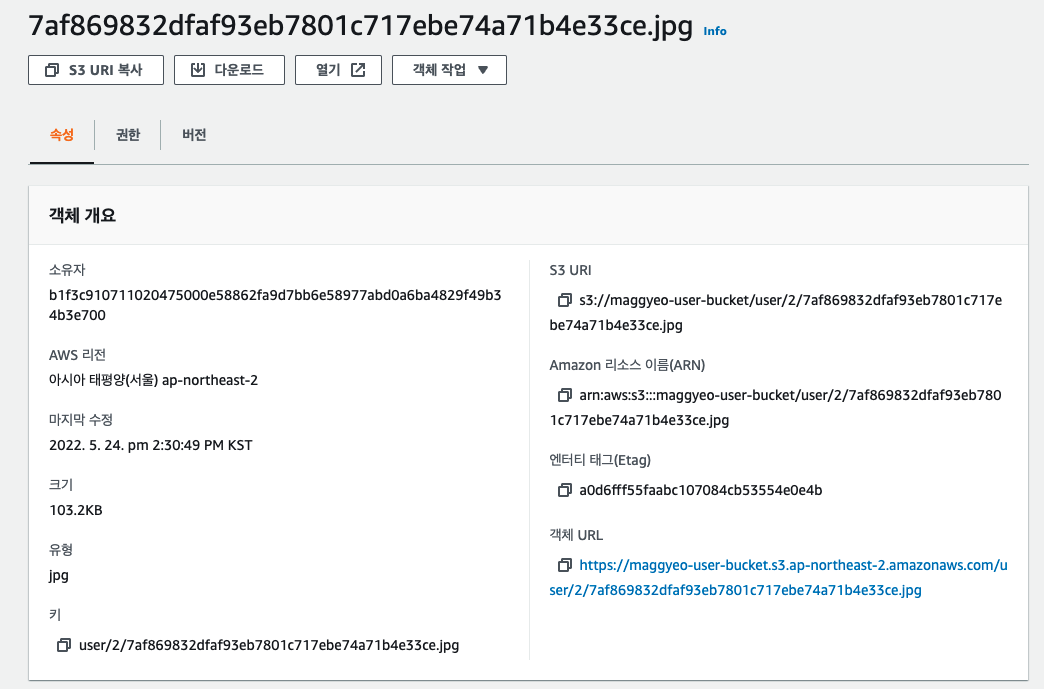Copy the S3 URI value icon

click(565, 300)
